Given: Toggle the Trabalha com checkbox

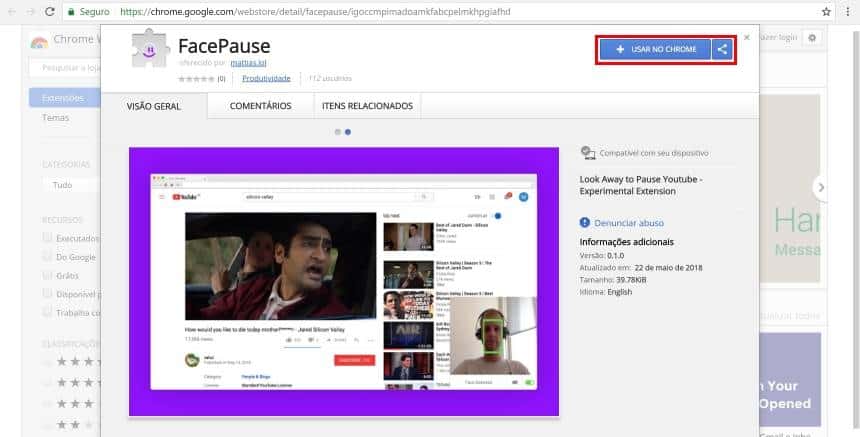Looking at the screenshot, I should pyautogui.click(x=47, y=313).
